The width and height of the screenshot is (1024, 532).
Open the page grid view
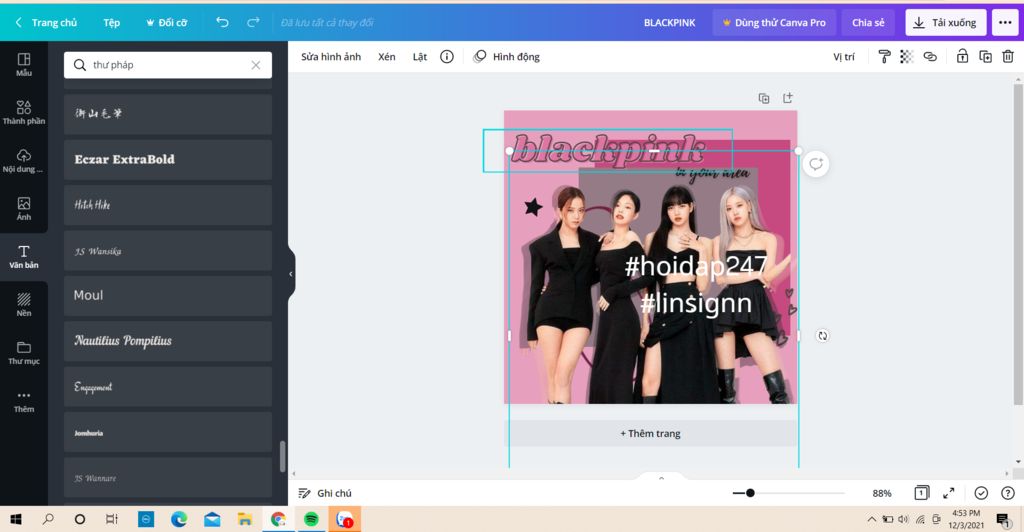coord(921,493)
